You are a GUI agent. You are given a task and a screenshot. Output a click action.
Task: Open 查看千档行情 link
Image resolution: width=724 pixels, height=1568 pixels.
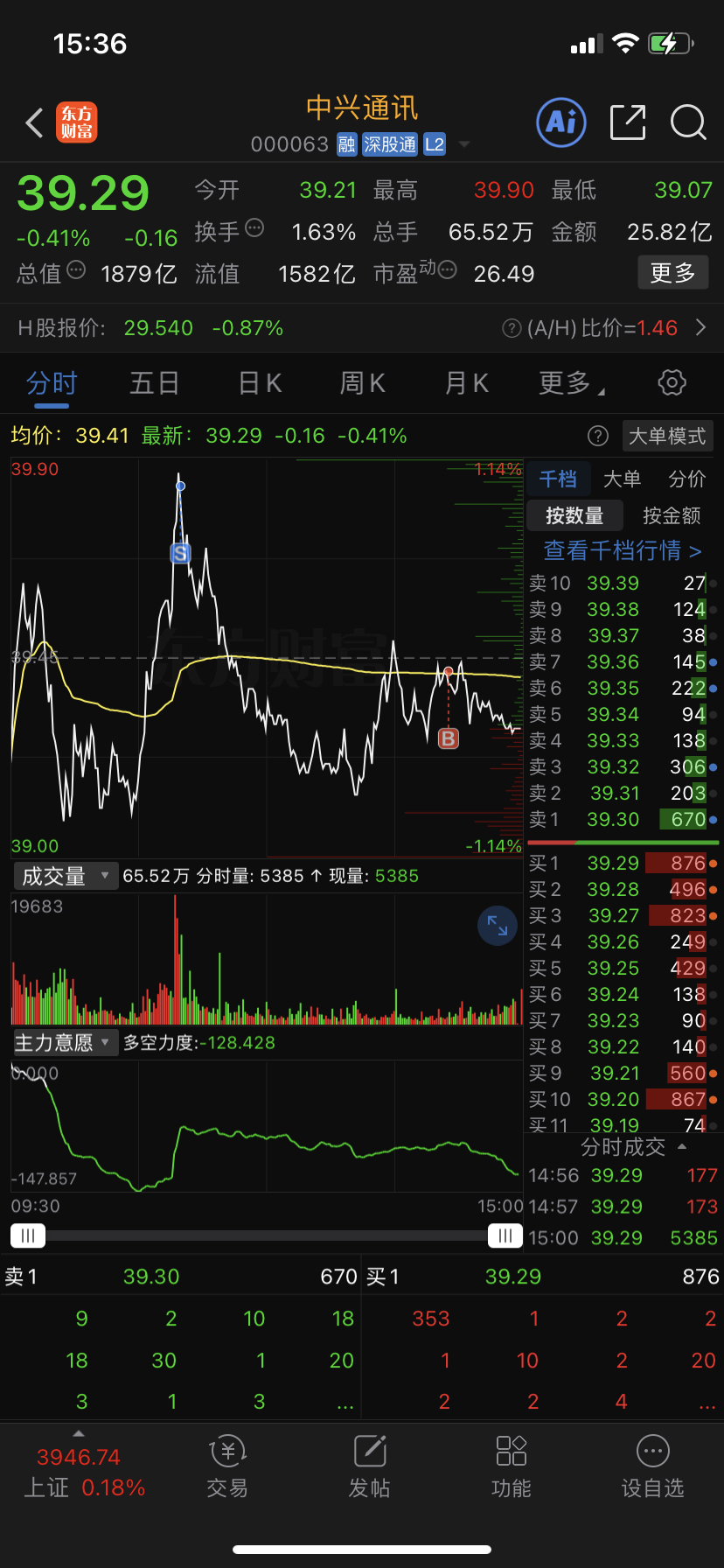(x=623, y=550)
